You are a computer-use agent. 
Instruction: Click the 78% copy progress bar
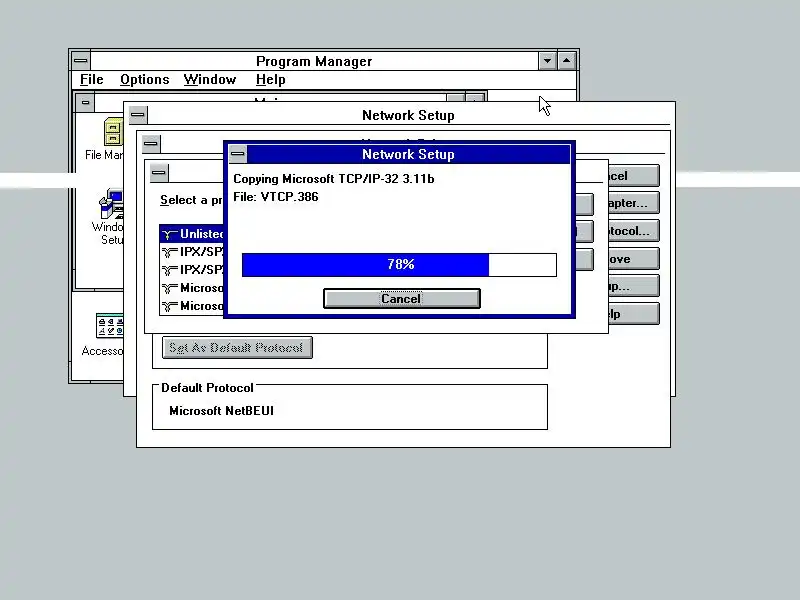point(399,265)
